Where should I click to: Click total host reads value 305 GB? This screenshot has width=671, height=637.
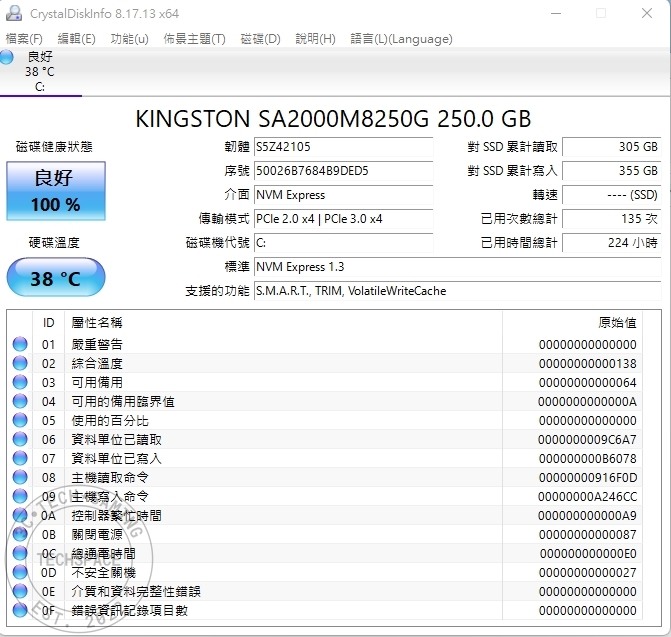point(612,147)
